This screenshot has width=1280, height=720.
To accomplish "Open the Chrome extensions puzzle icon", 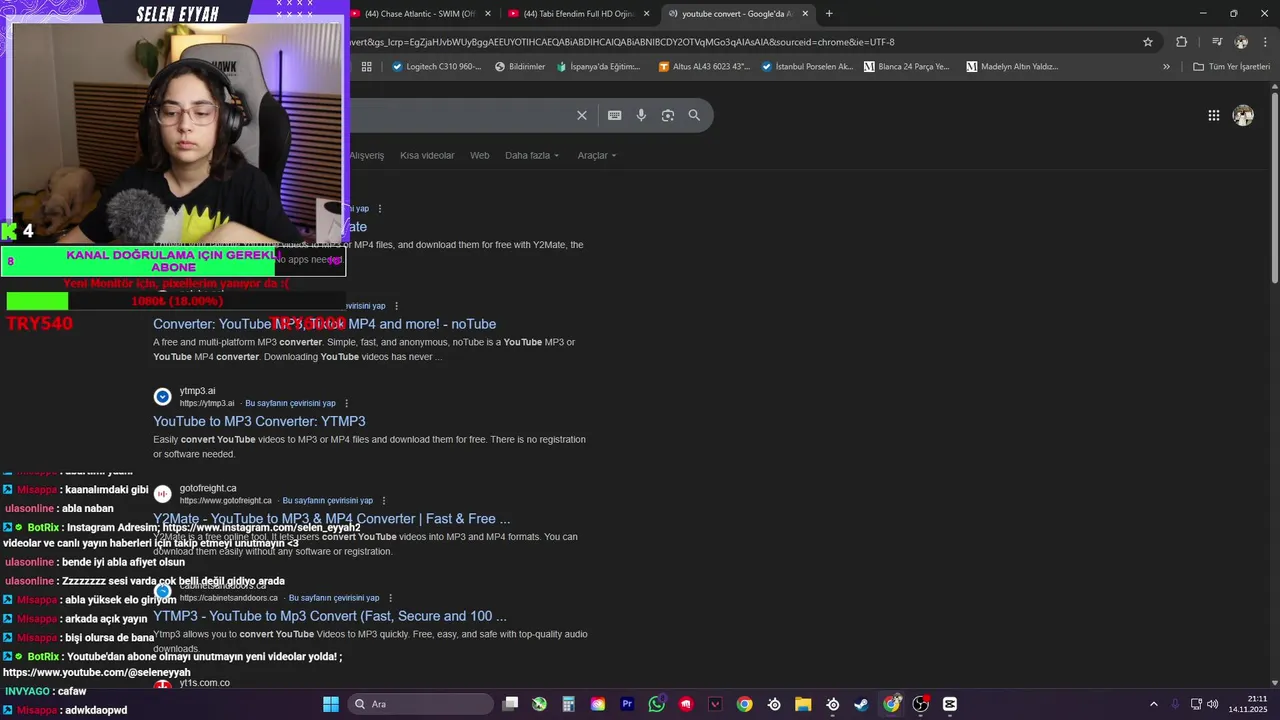I will point(1181,42).
